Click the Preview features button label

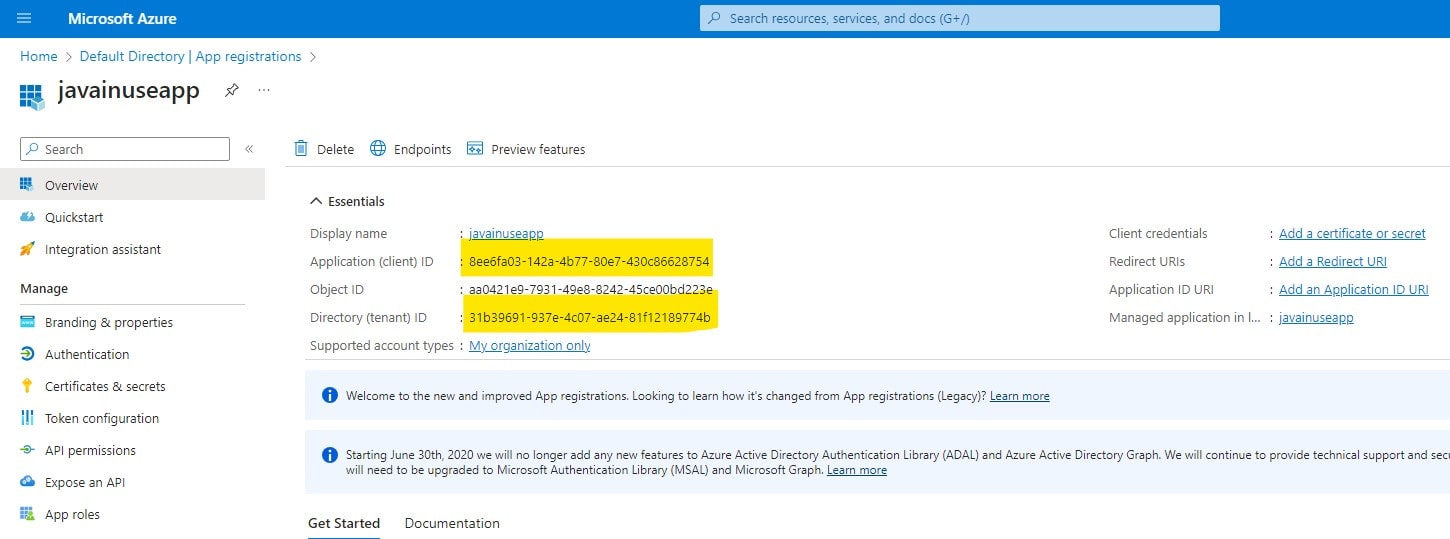click(x=538, y=149)
